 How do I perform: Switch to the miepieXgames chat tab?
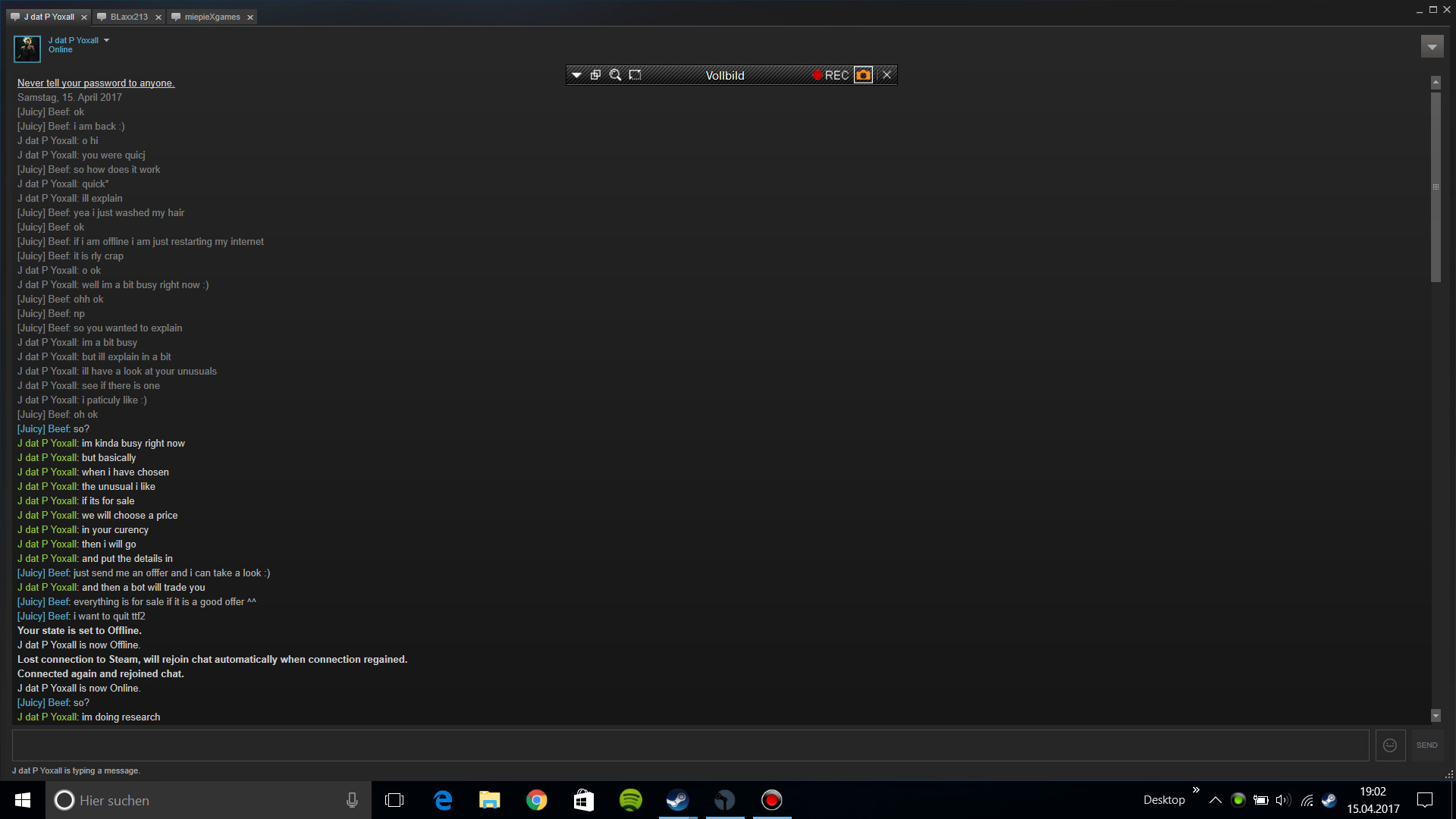pyautogui.click(x=212, y=17)
